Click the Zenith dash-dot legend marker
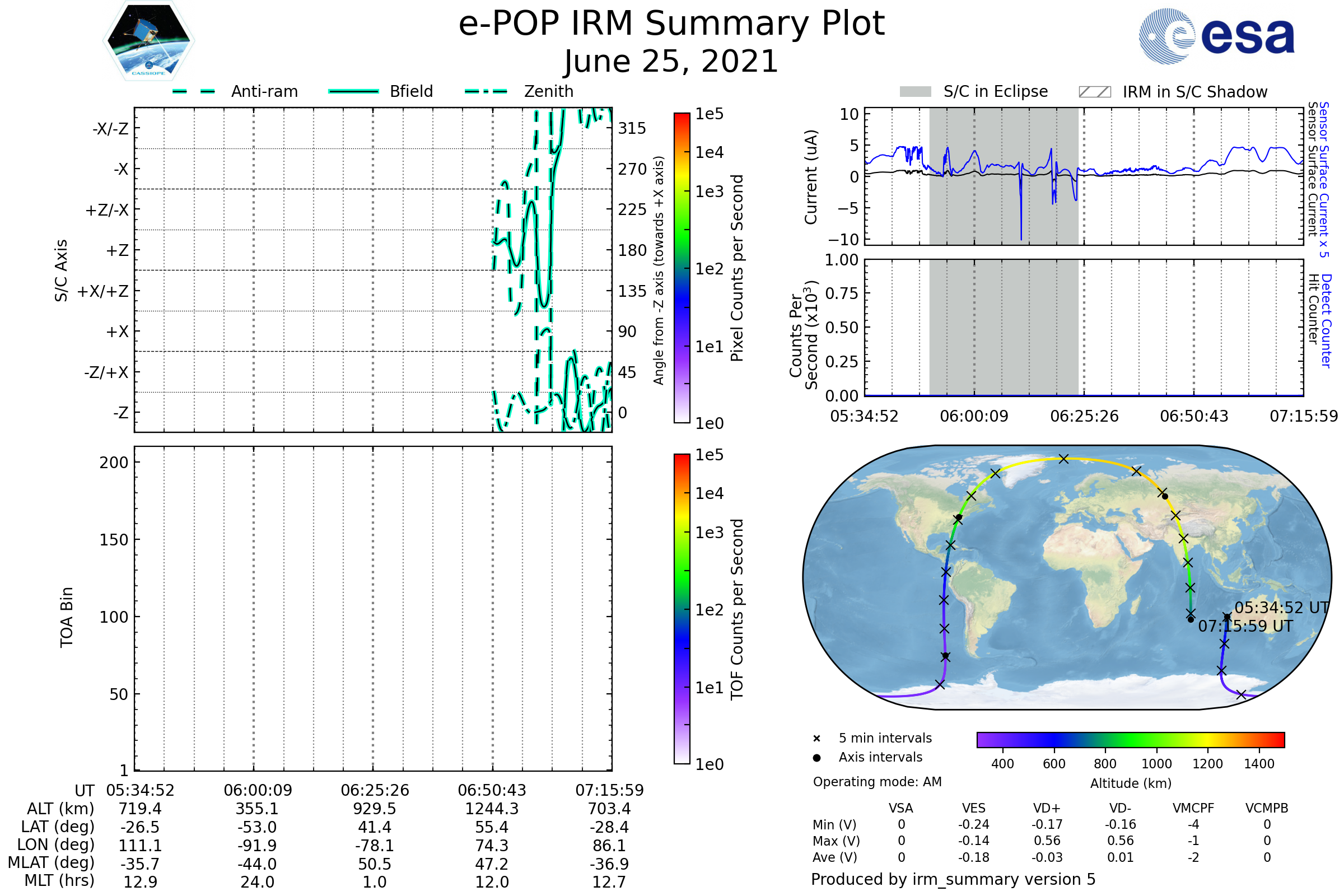The width and height of the screenshot is (1344, 896). pos(486,91)
